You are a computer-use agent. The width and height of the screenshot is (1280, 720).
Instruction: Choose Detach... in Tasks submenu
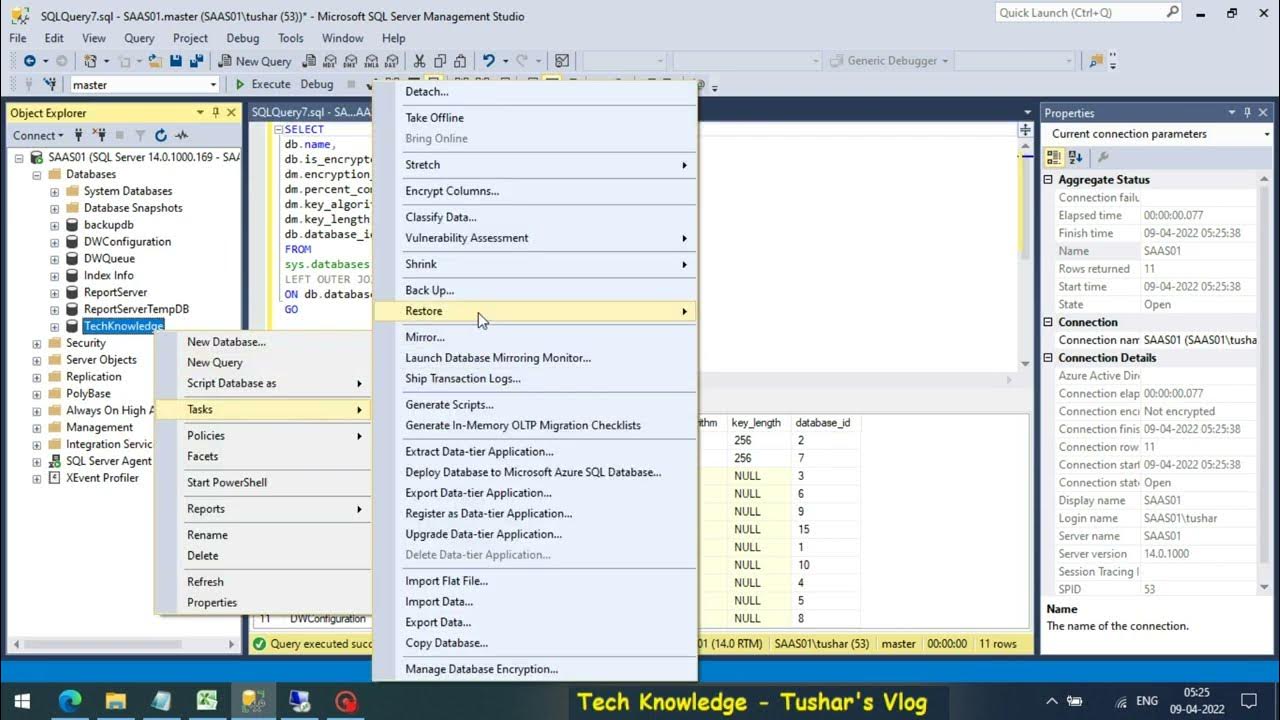(x=535, y=92)
